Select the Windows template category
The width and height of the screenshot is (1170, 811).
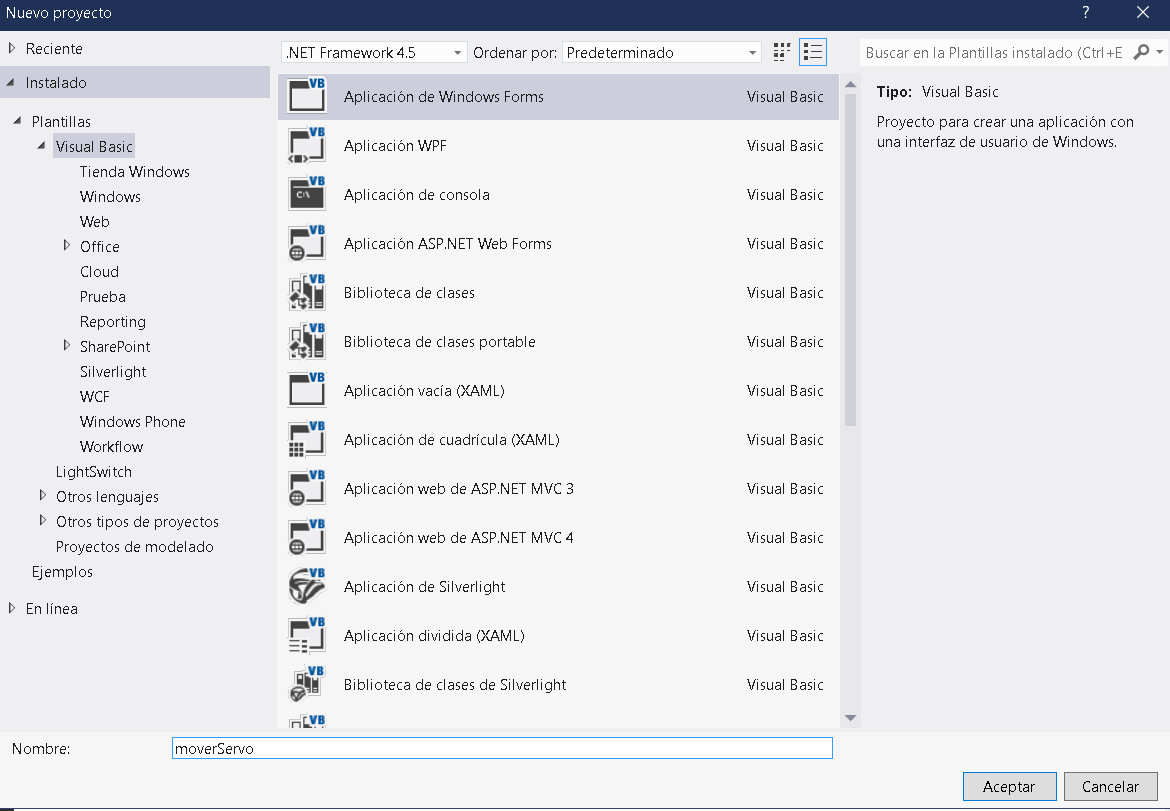110,197
